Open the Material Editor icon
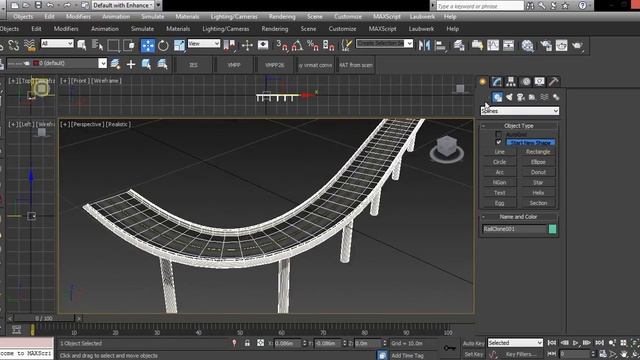 point(527,45)
